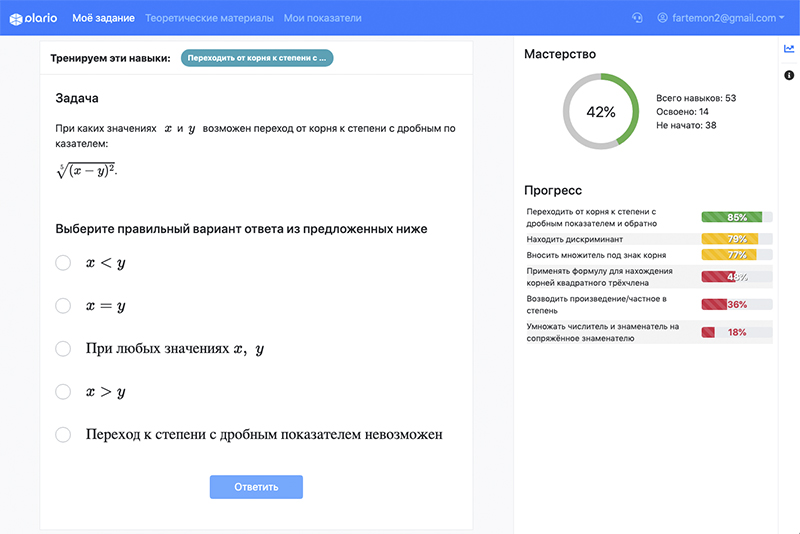Click the 85% green progress bar
This screenshot has height=534, width=800.
point(737,217)
